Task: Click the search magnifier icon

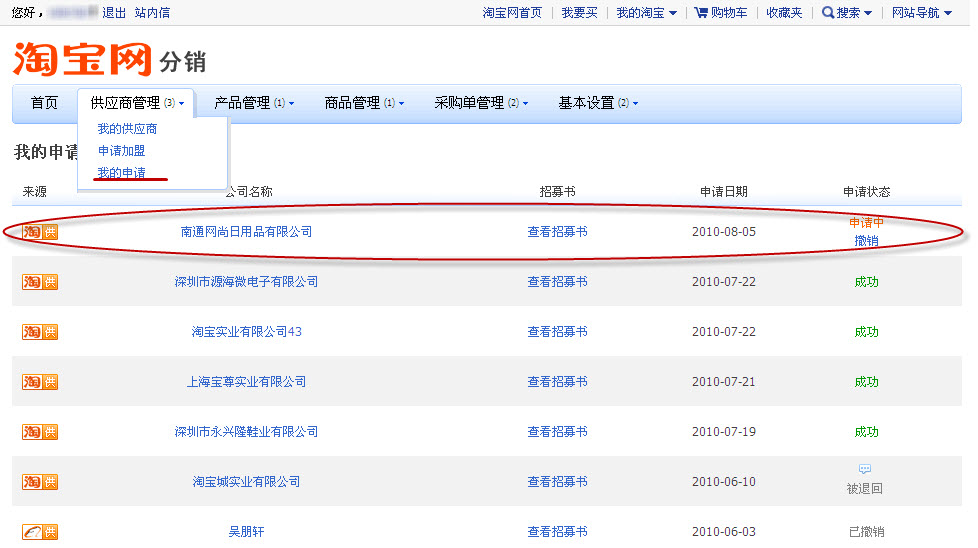Action: pos(828,13)
